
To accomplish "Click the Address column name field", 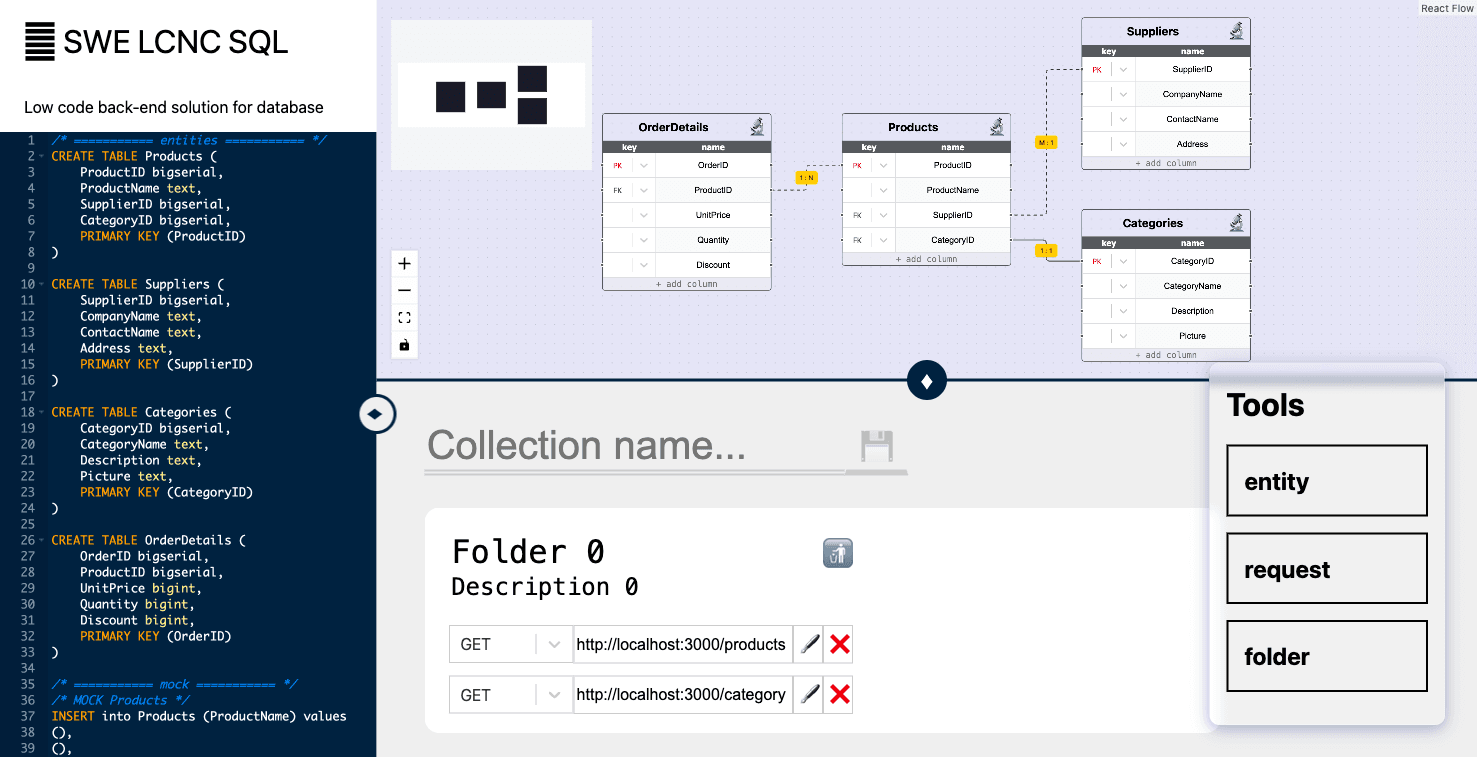I will (1193, 144).
